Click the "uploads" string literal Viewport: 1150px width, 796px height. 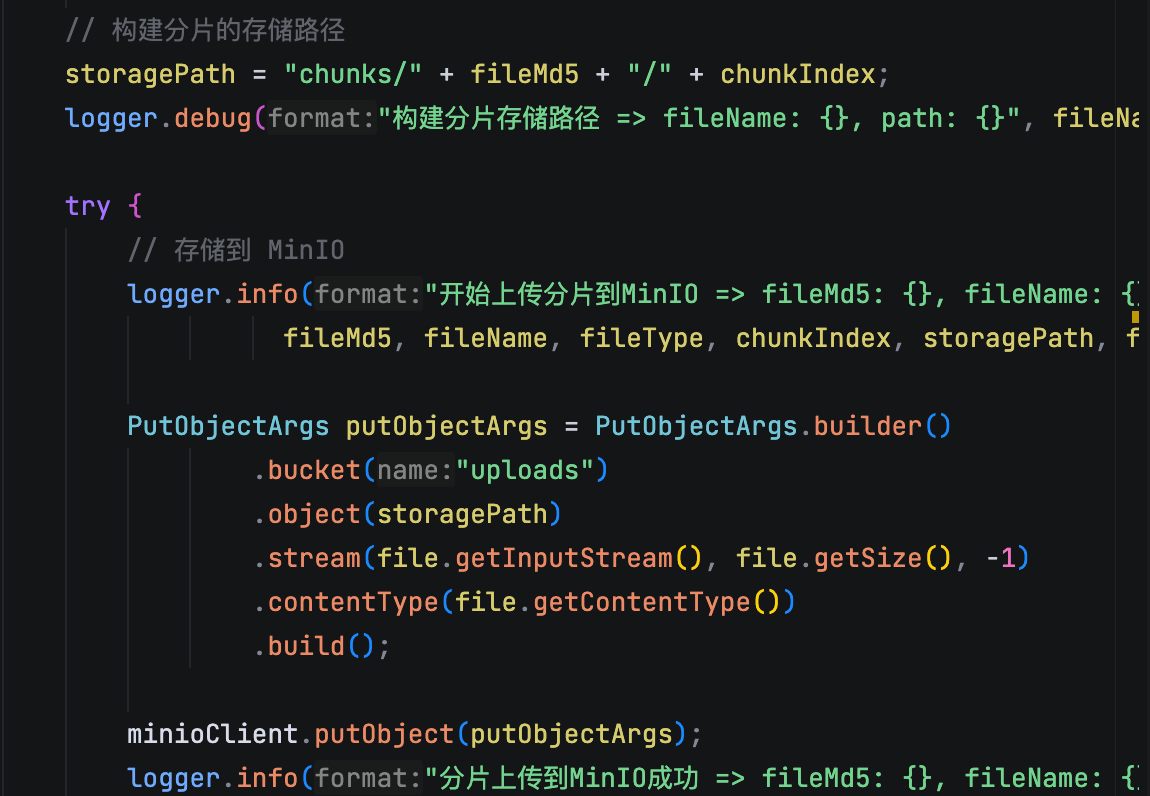coord(525,470)
